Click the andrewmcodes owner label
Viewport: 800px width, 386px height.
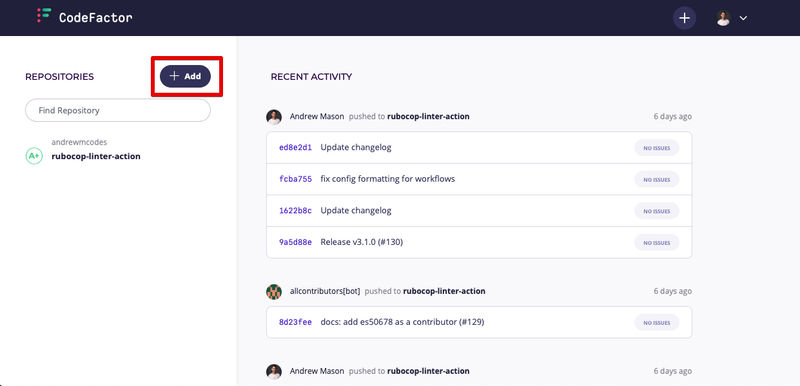79,142
